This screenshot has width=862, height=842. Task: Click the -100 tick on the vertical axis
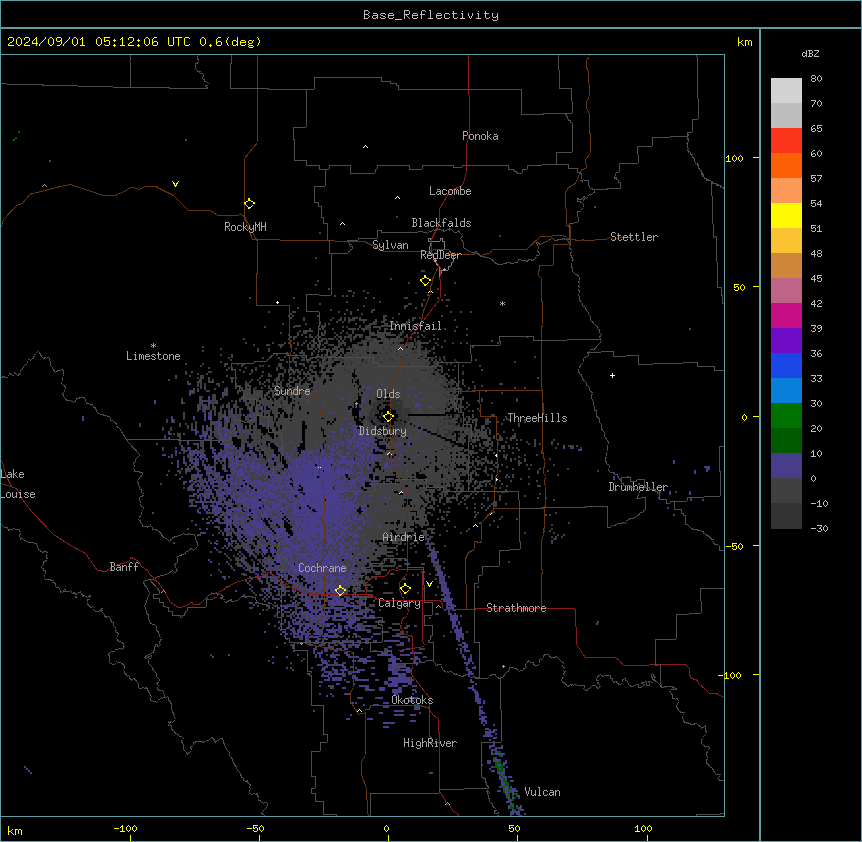(731, 675)
